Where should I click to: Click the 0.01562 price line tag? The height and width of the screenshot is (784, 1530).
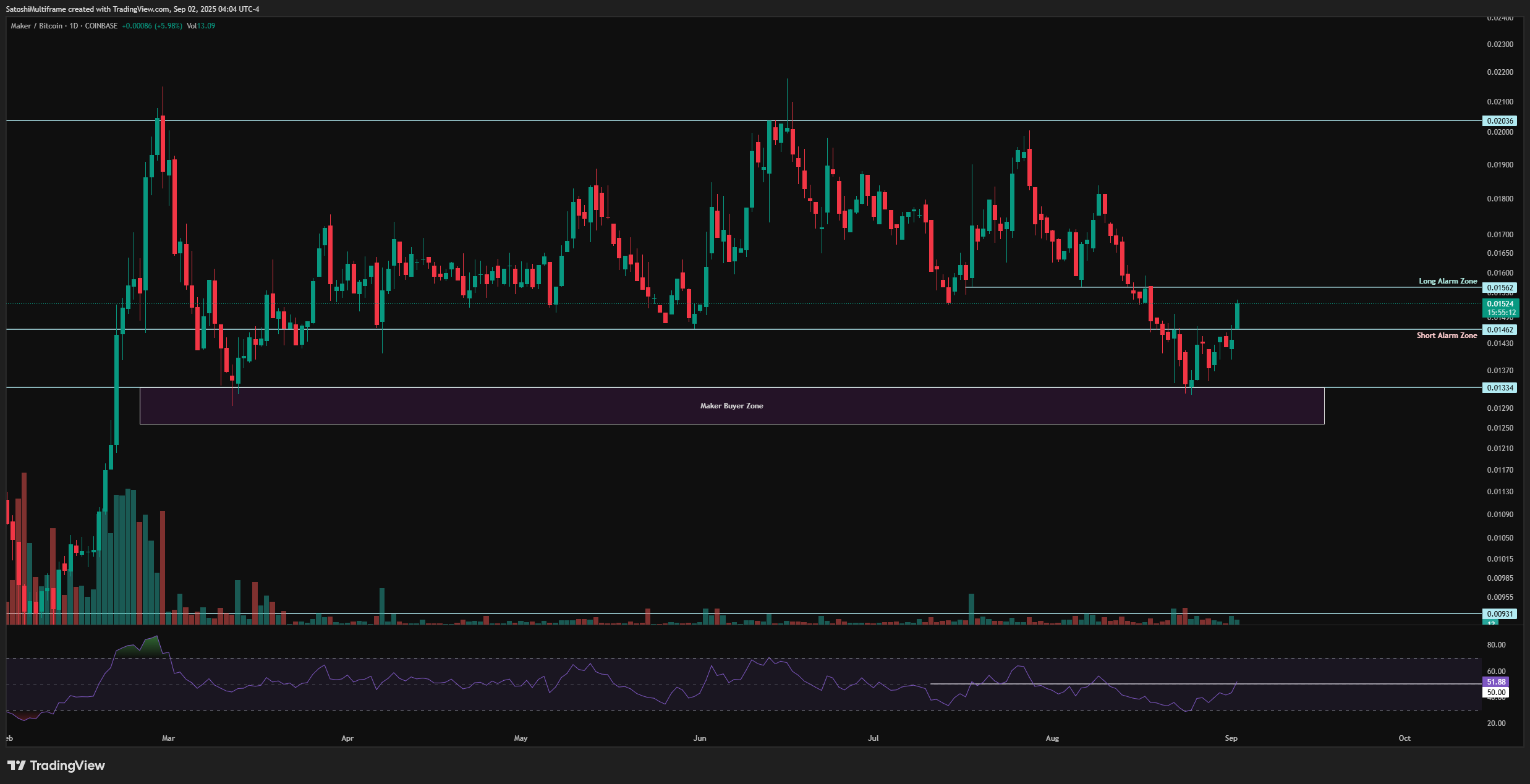[1500, 288]
